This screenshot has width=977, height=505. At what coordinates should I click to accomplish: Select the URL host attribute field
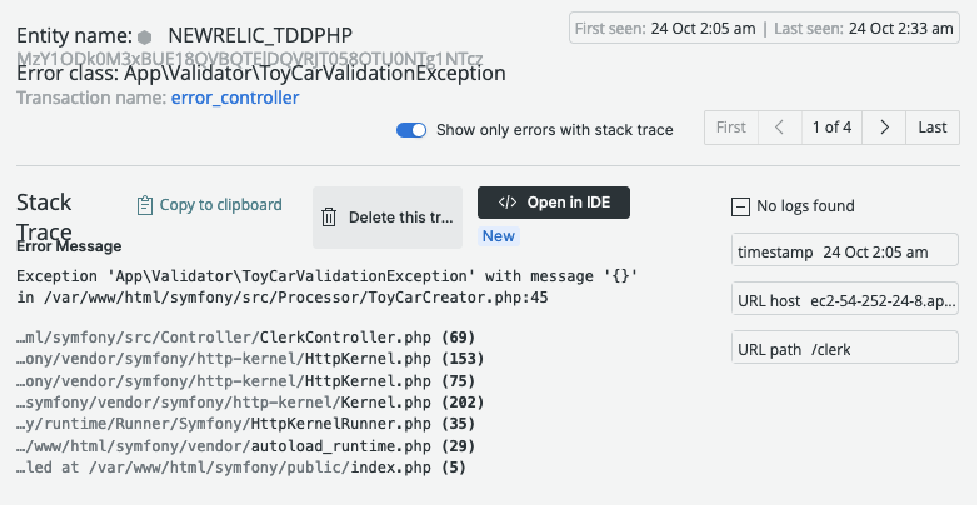845,299
